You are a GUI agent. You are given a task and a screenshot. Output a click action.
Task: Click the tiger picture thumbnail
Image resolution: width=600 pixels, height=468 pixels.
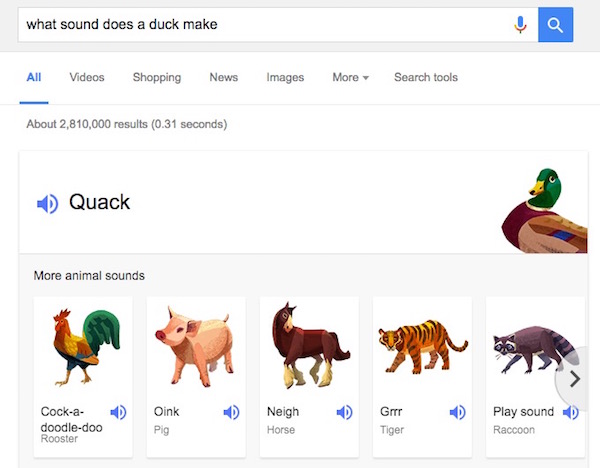(x=422, y=347)
